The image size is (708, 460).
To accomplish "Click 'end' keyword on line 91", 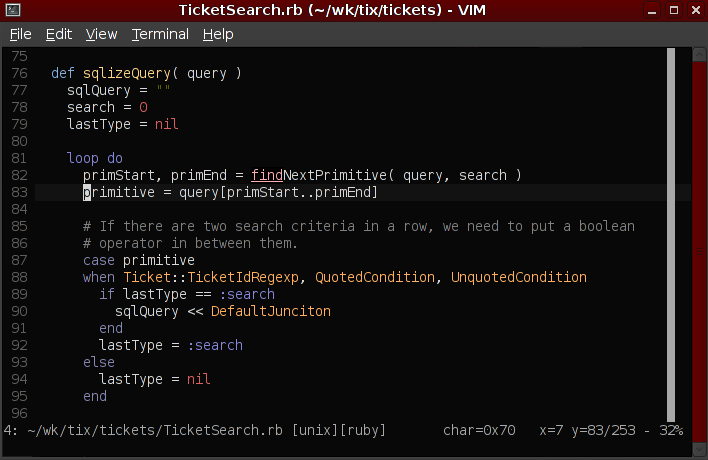I will pos(111,328).
